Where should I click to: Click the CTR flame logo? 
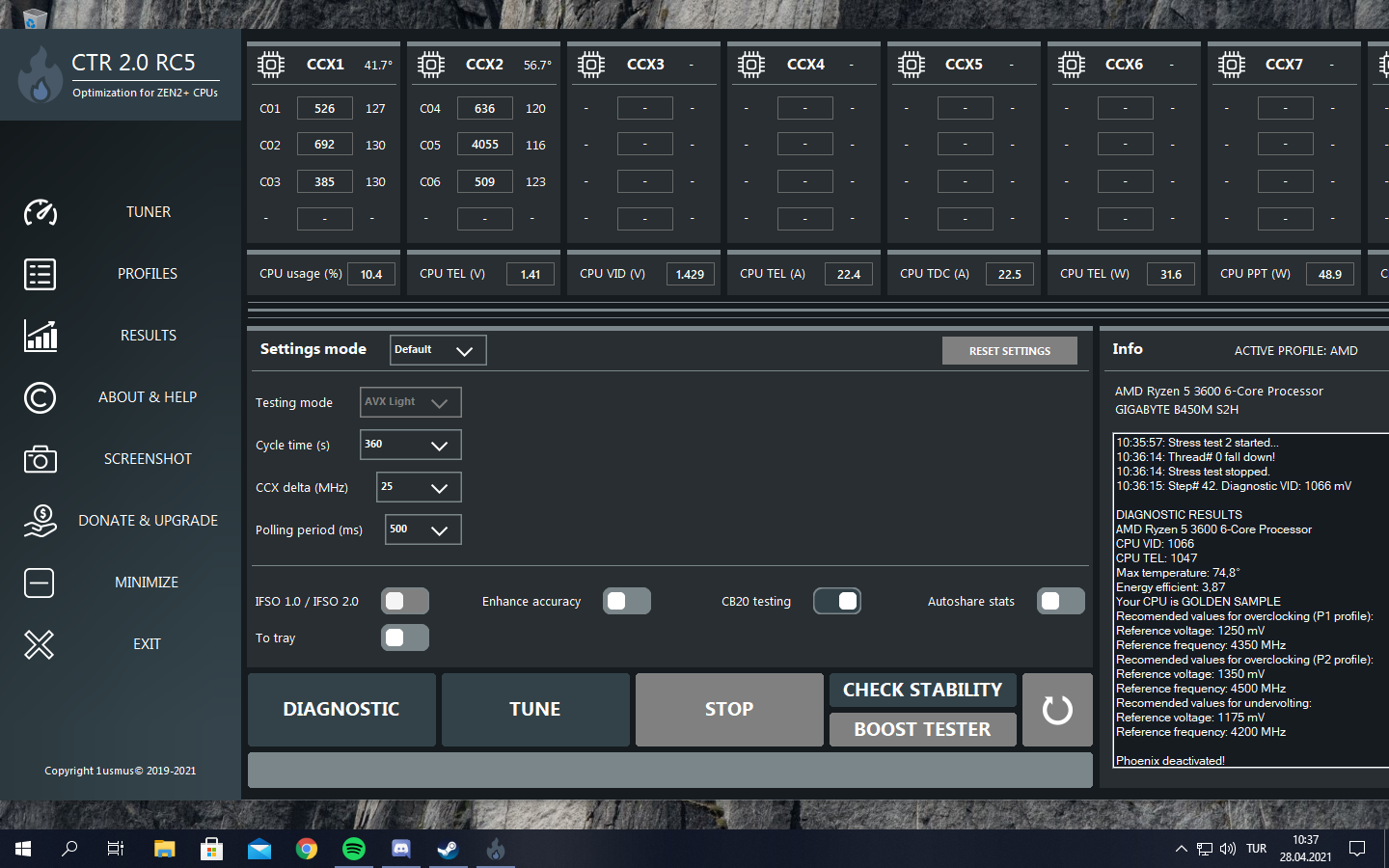pyautogui.click(x=40, y=75)
